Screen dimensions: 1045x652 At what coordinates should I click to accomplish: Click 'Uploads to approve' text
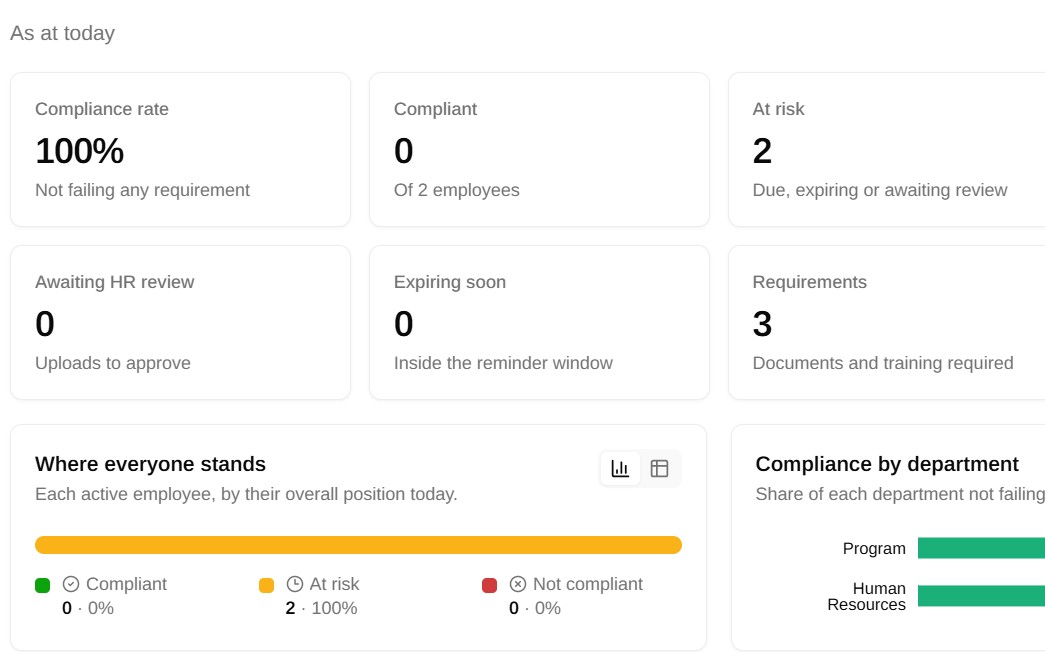[113, 363]
